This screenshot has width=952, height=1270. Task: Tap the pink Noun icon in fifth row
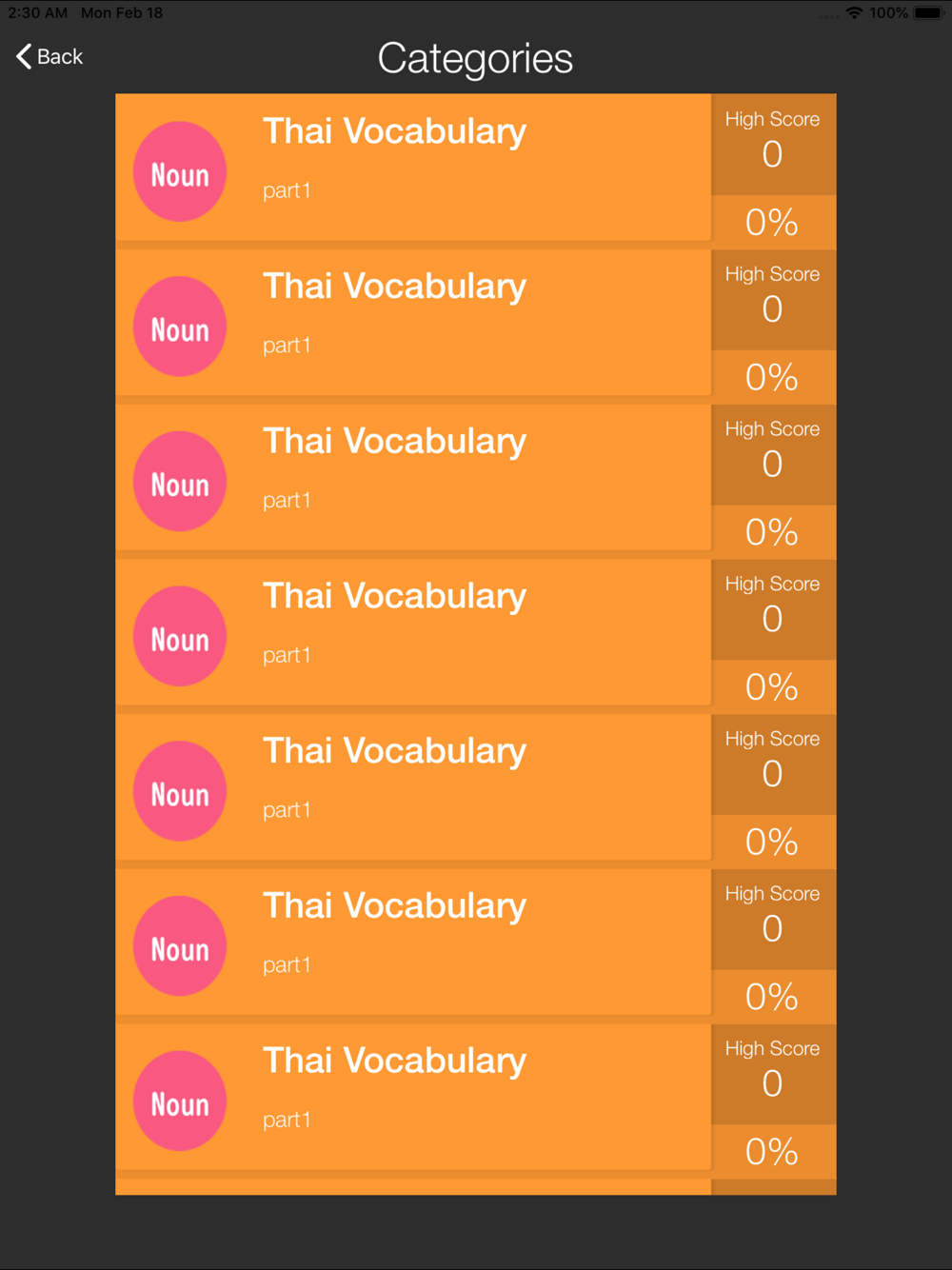(x=180, y=791)
